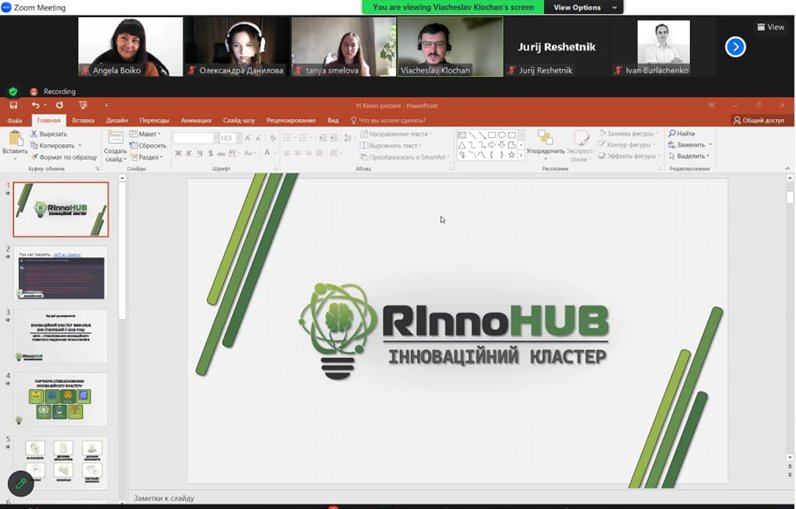Clear all formatting eraser icon
796x509 pixels.
[x=273, y=138]
